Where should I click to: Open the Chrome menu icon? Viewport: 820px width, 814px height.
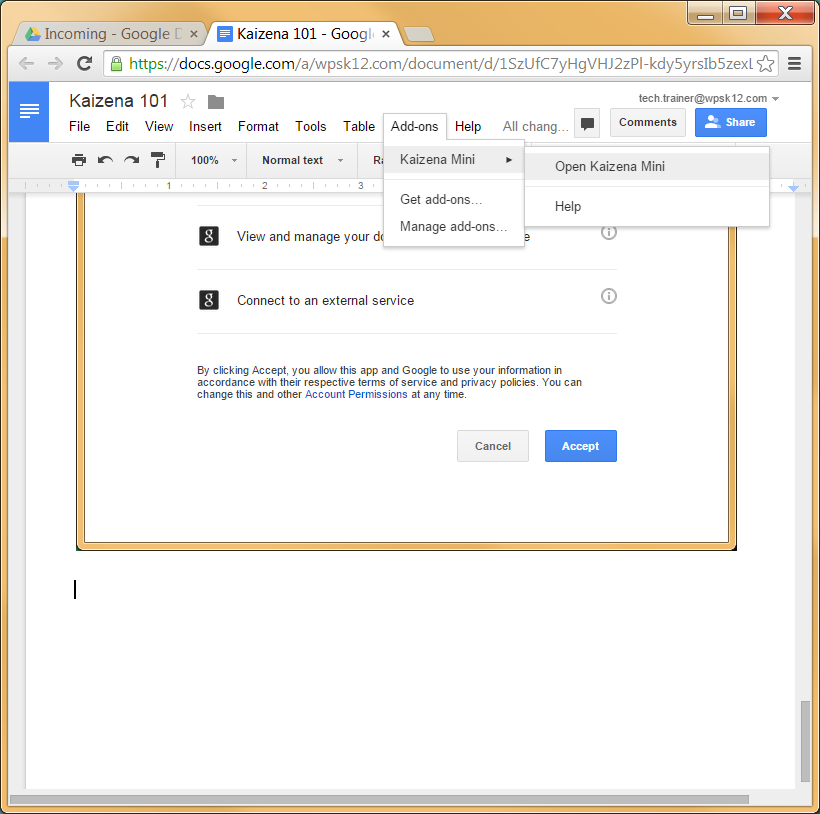click(794, 64)
